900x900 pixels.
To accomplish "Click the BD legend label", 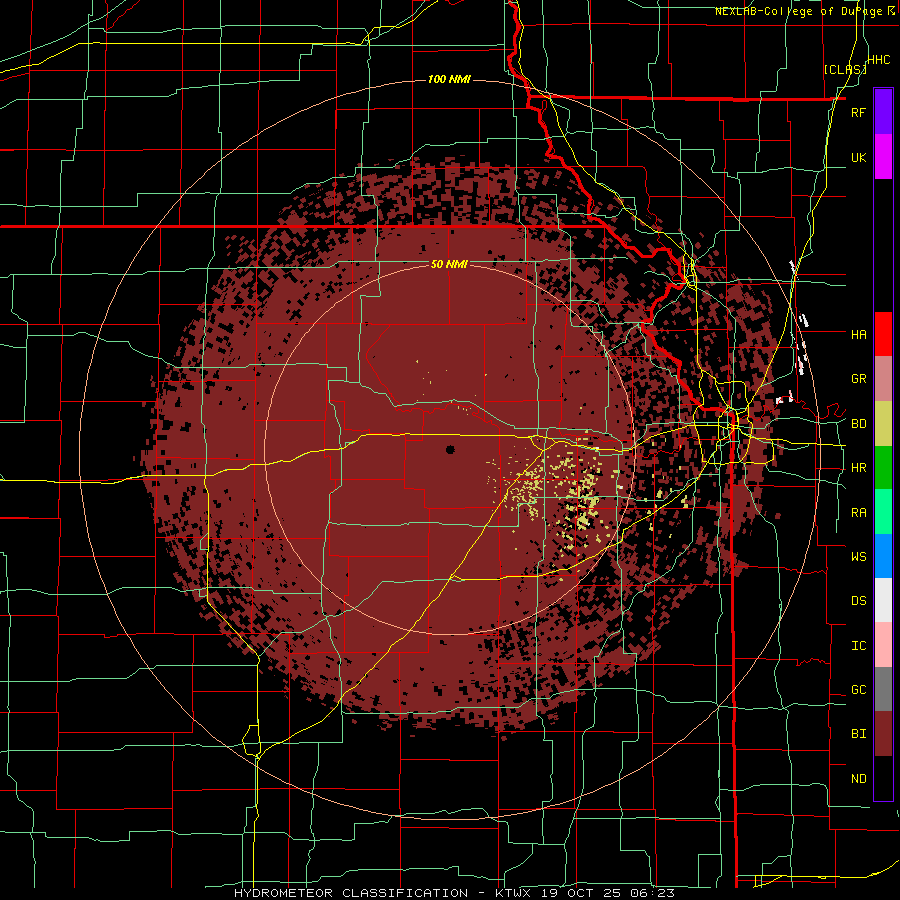I will point(858,424).
